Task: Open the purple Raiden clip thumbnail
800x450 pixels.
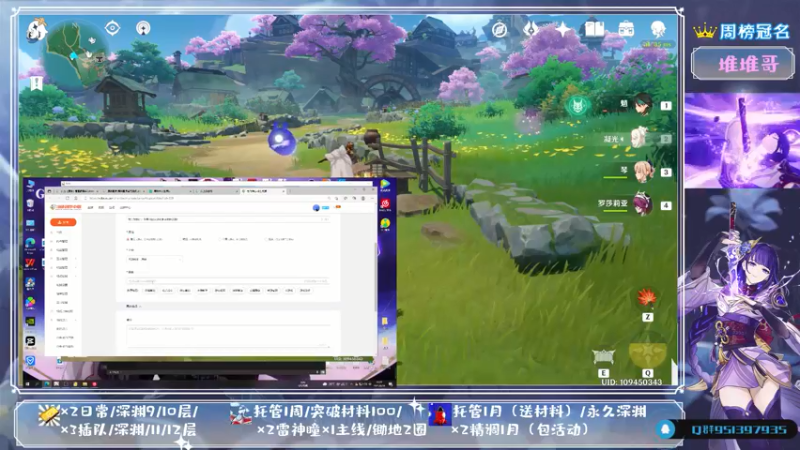Action: tap(742, 140)
